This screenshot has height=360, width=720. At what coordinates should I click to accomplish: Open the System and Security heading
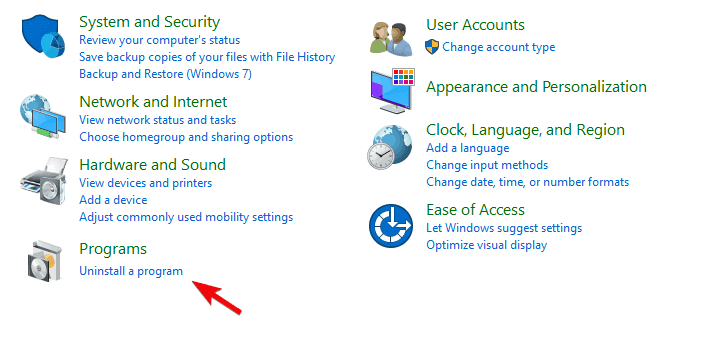pyautogui.click(x=149, y=22)
